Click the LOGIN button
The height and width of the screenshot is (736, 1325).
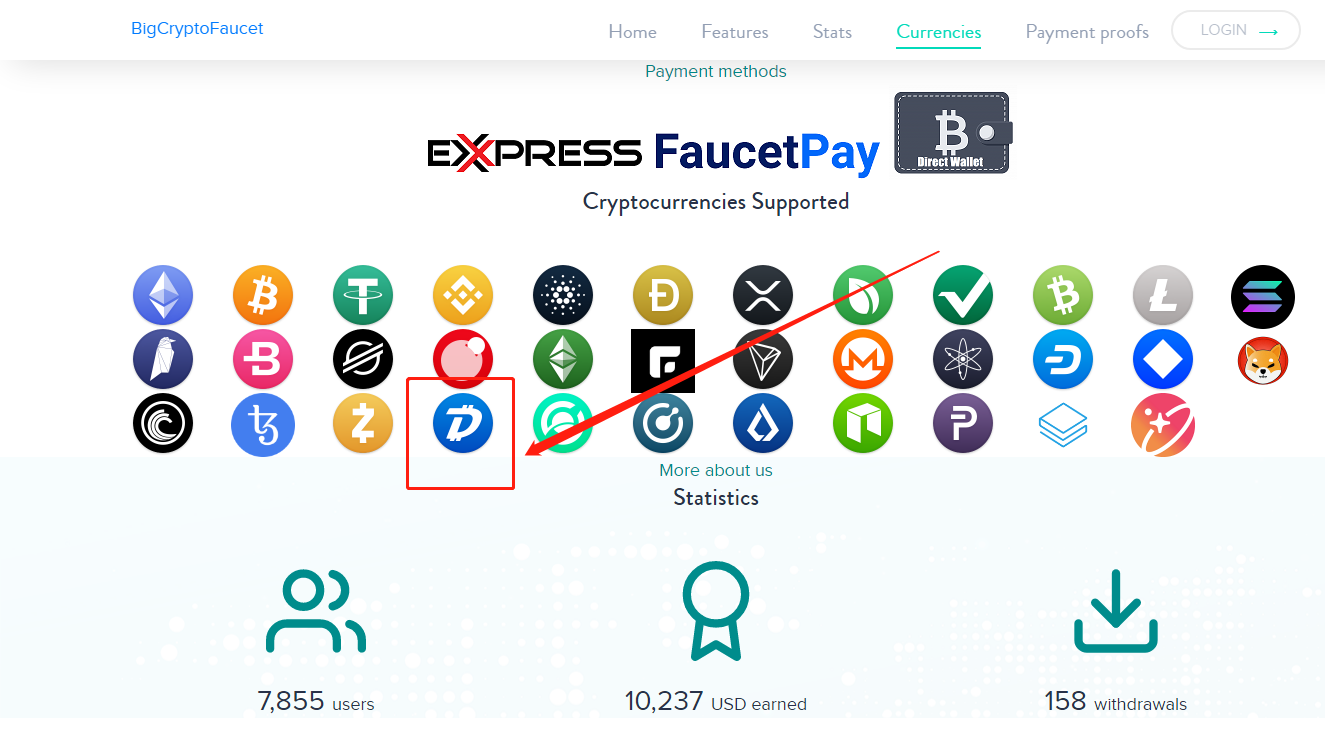pyautogui.click(x=1236, y=30)
